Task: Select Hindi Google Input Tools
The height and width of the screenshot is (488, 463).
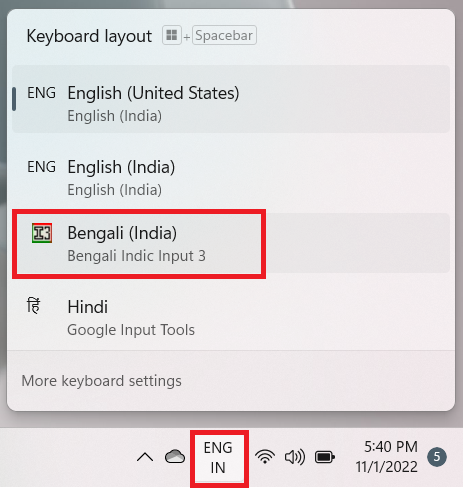Action: 231,317
